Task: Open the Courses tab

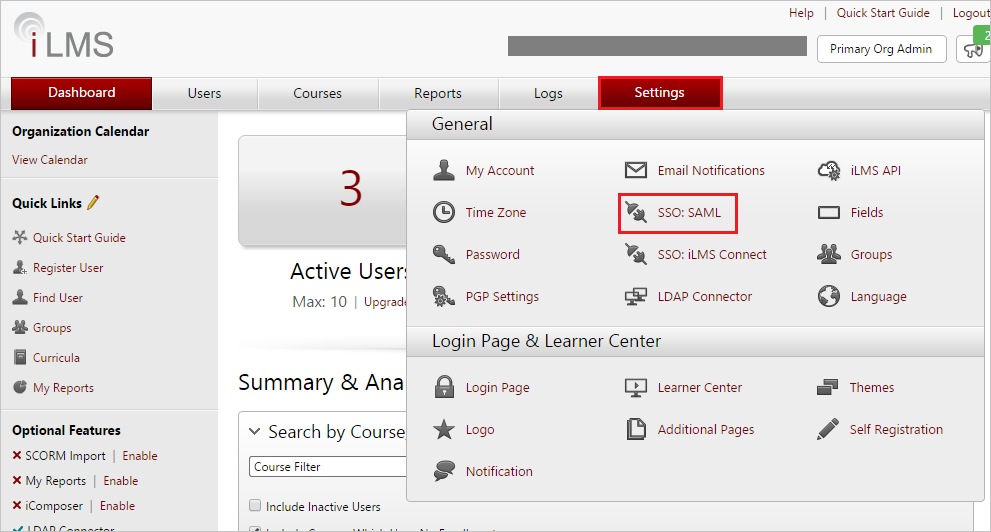Action: pyautogui.click(x=317, y=94)
